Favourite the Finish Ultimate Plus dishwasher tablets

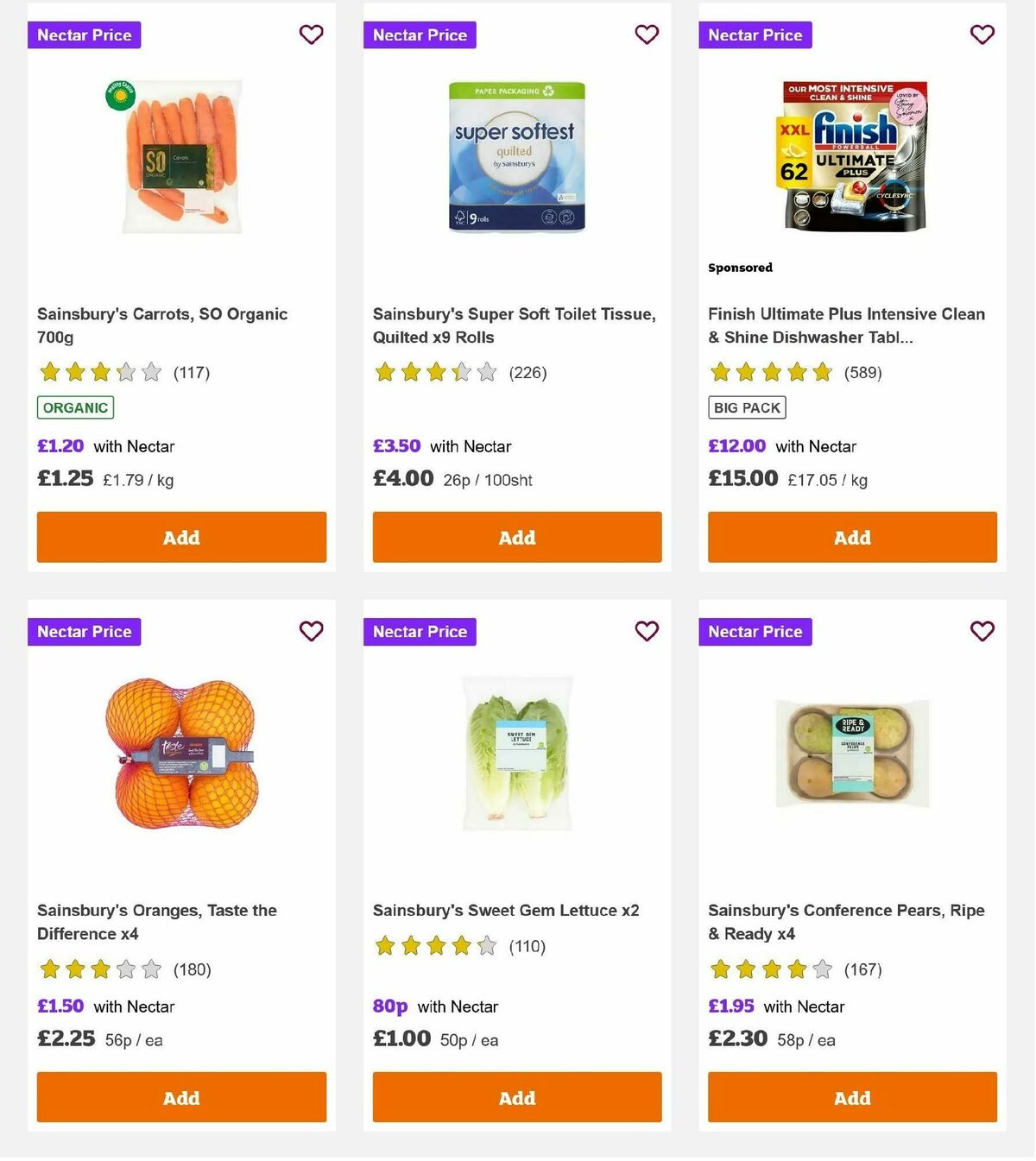[982, 35]
